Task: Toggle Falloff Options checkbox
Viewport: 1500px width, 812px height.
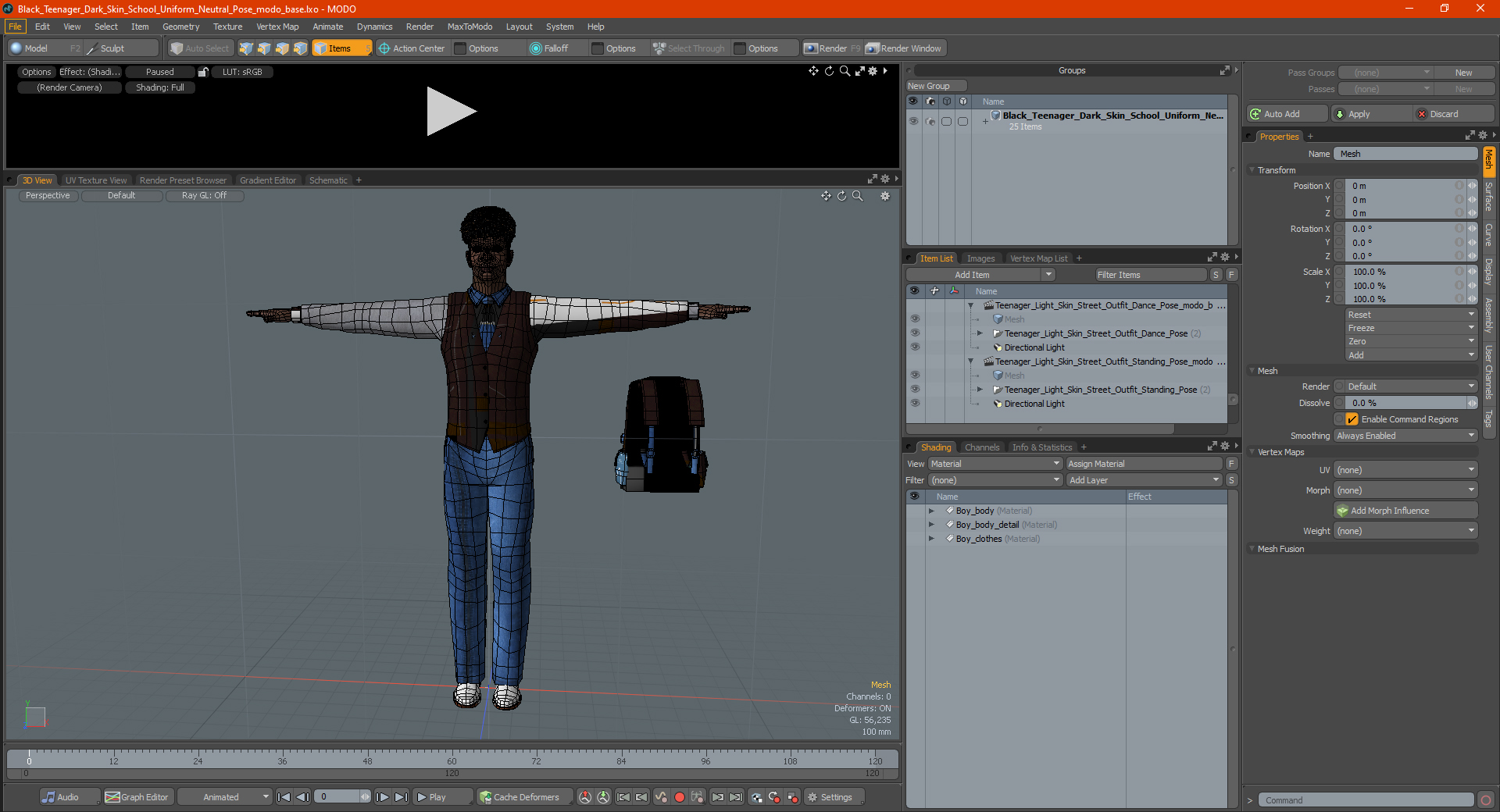Action: (x=598, y=48)
